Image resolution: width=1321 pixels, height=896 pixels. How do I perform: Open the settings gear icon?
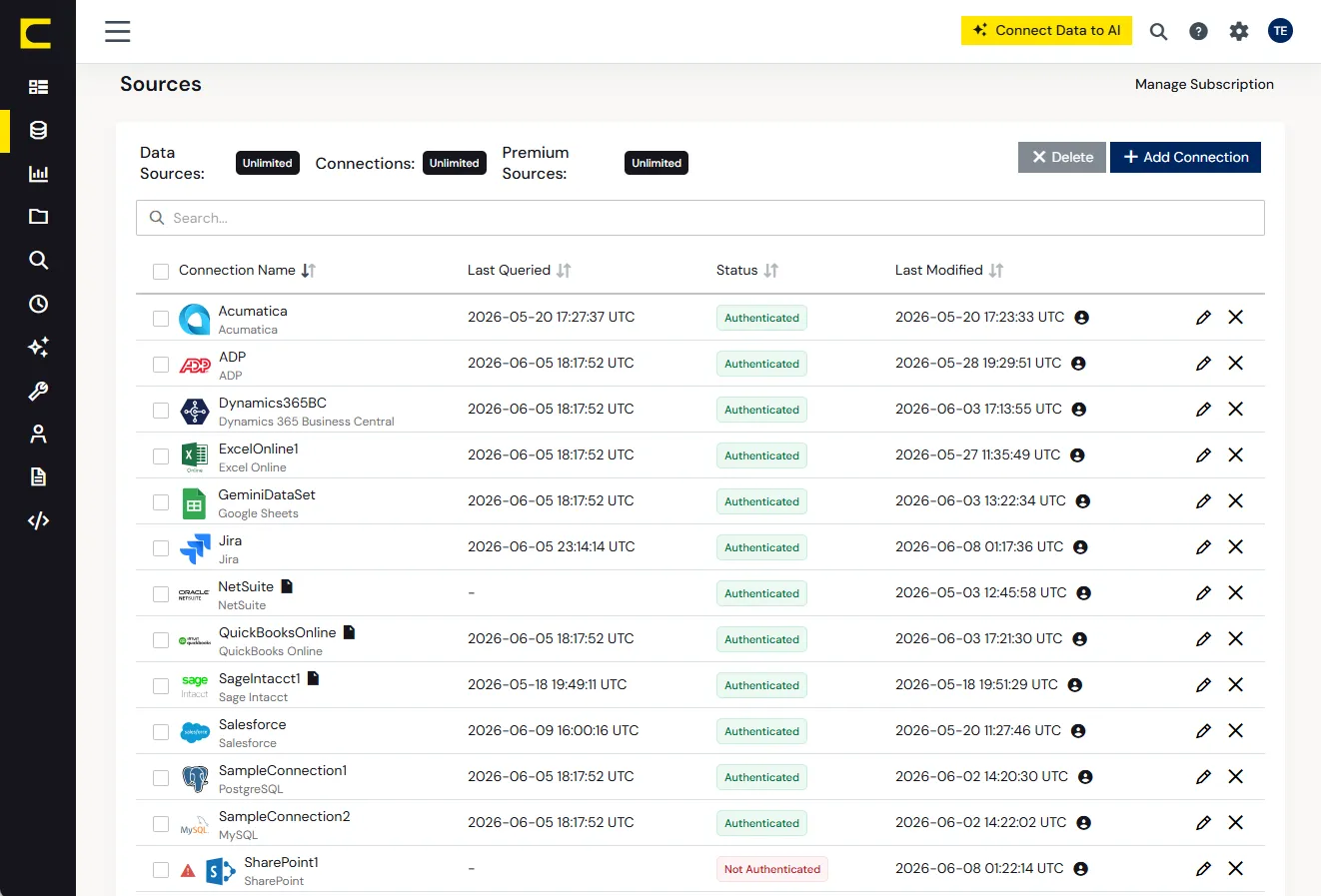1239,31
